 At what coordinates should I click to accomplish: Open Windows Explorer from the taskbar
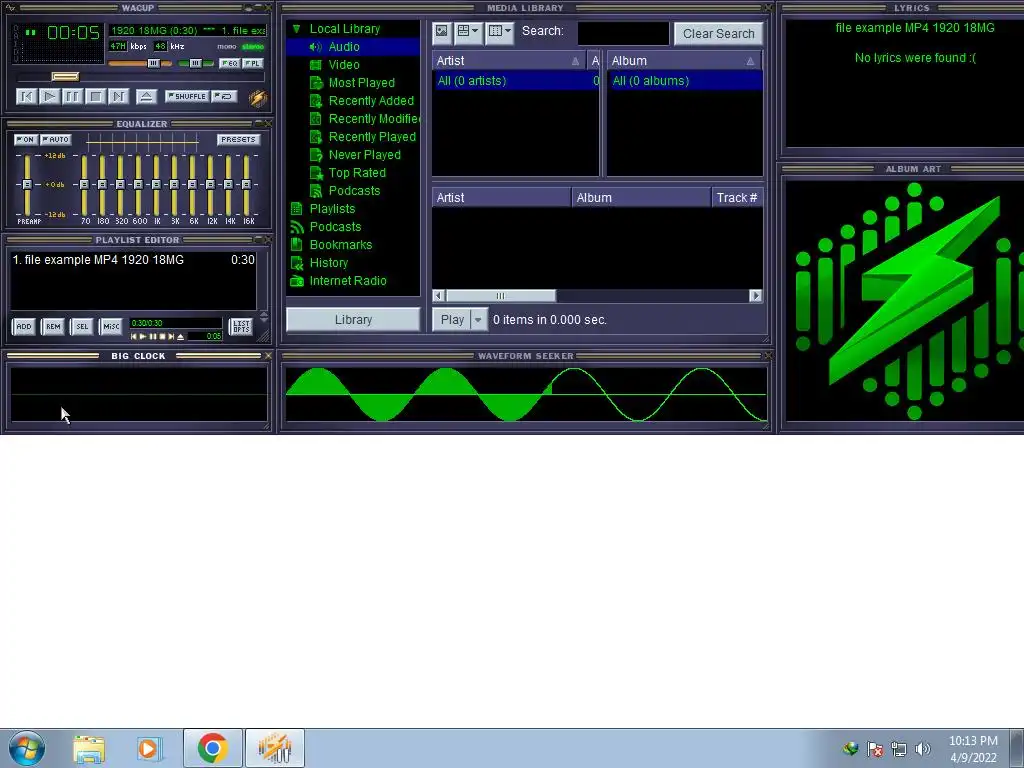[x=89, y=748]
